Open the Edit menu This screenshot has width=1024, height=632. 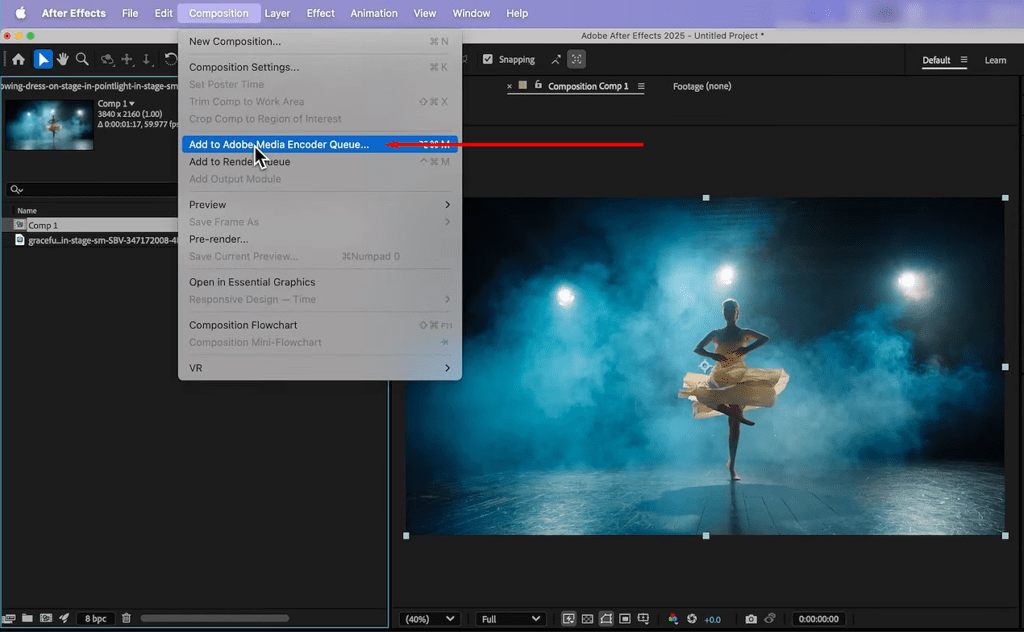pos(163,13)
